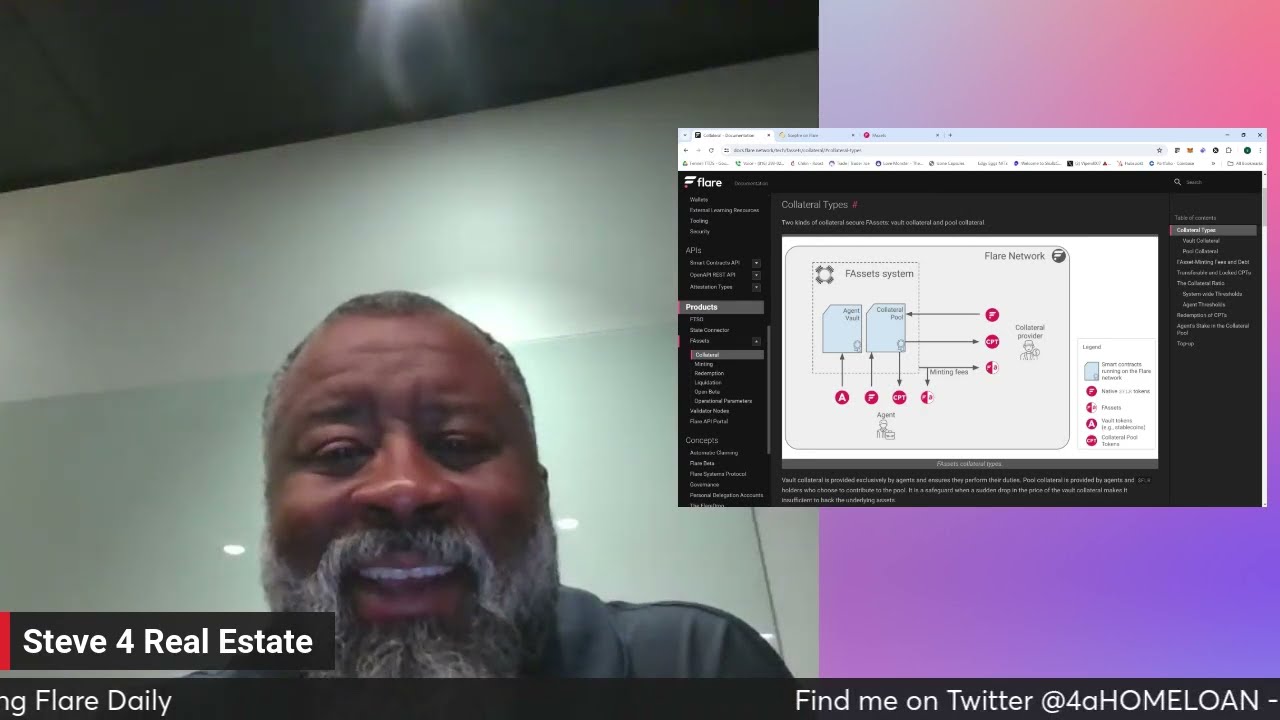Open Minting in the sidebar
The width and height of the screenshot is (1280, 720).
(704, 364)
